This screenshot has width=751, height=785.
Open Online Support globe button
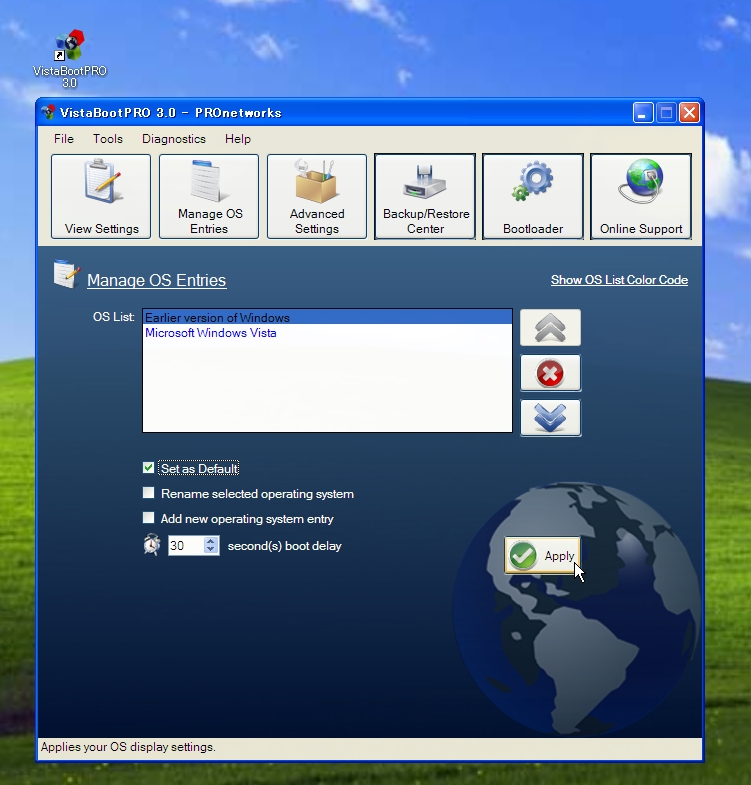[x=641, y=196]
